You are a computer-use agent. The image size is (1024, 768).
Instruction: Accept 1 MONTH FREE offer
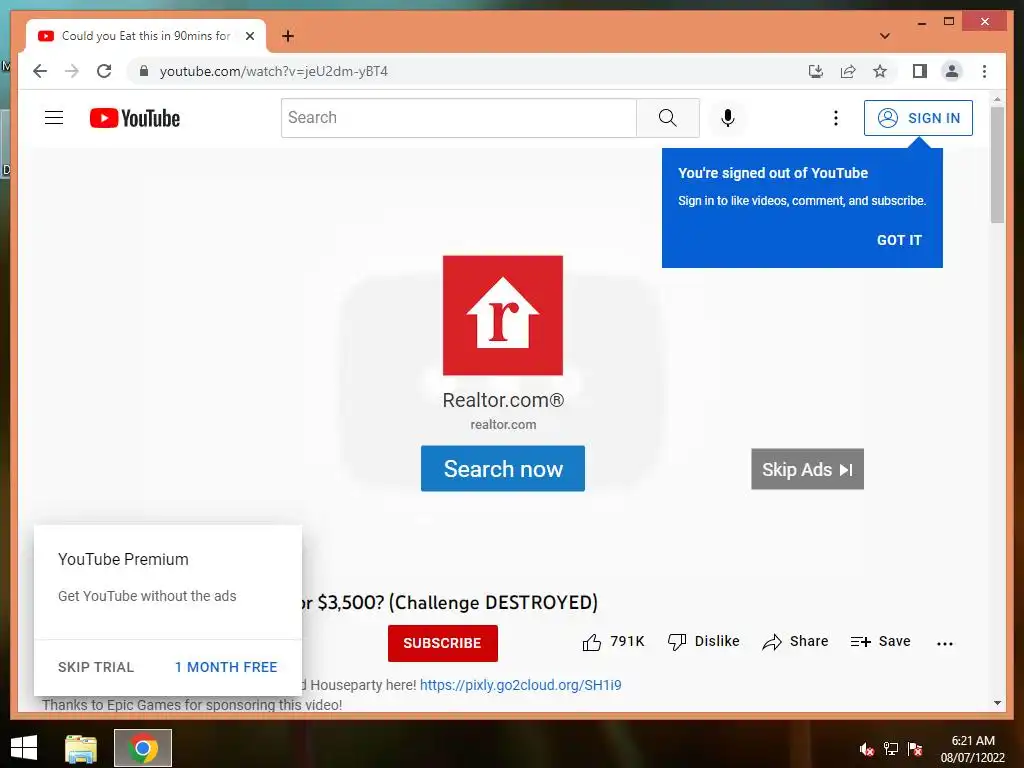pyautogui.click(x=226, y=667)
